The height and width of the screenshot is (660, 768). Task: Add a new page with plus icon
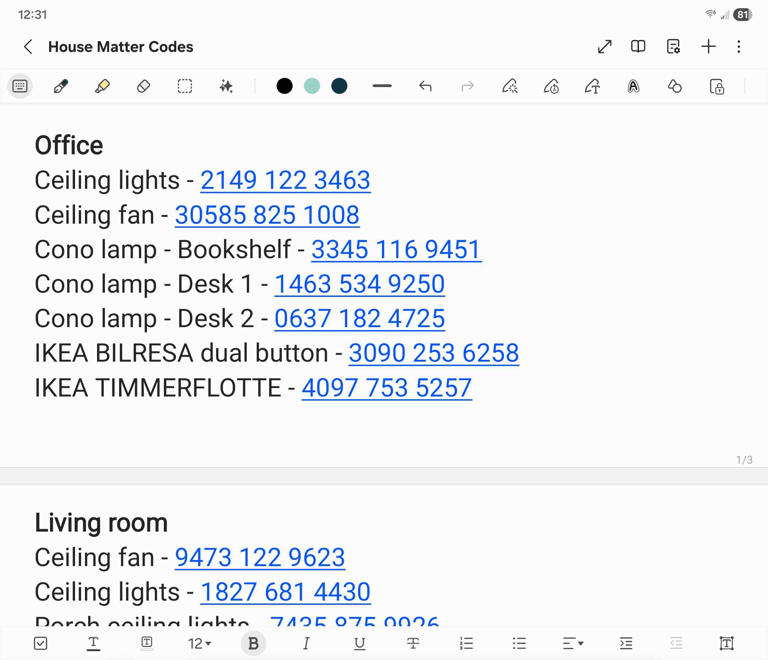[x=708, y=47]
